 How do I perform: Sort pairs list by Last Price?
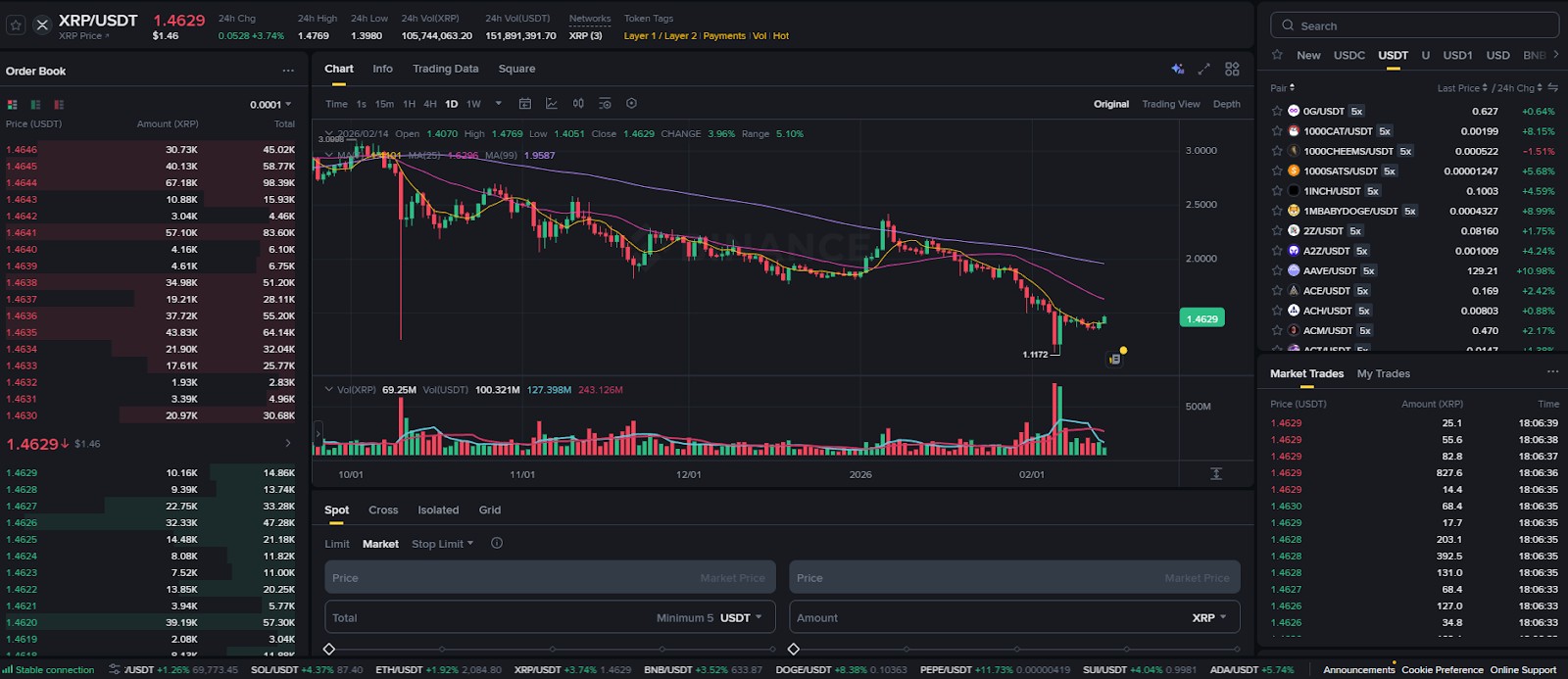coord(1462,88)
